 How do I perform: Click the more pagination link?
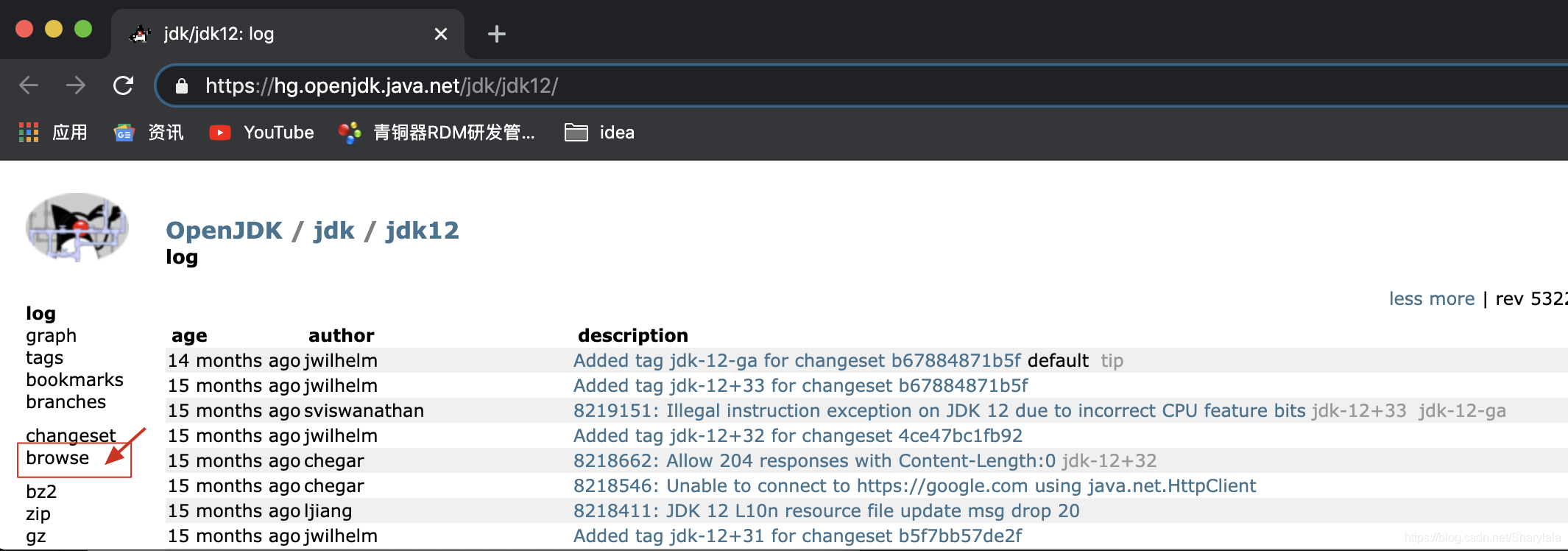coord(1452,299)
